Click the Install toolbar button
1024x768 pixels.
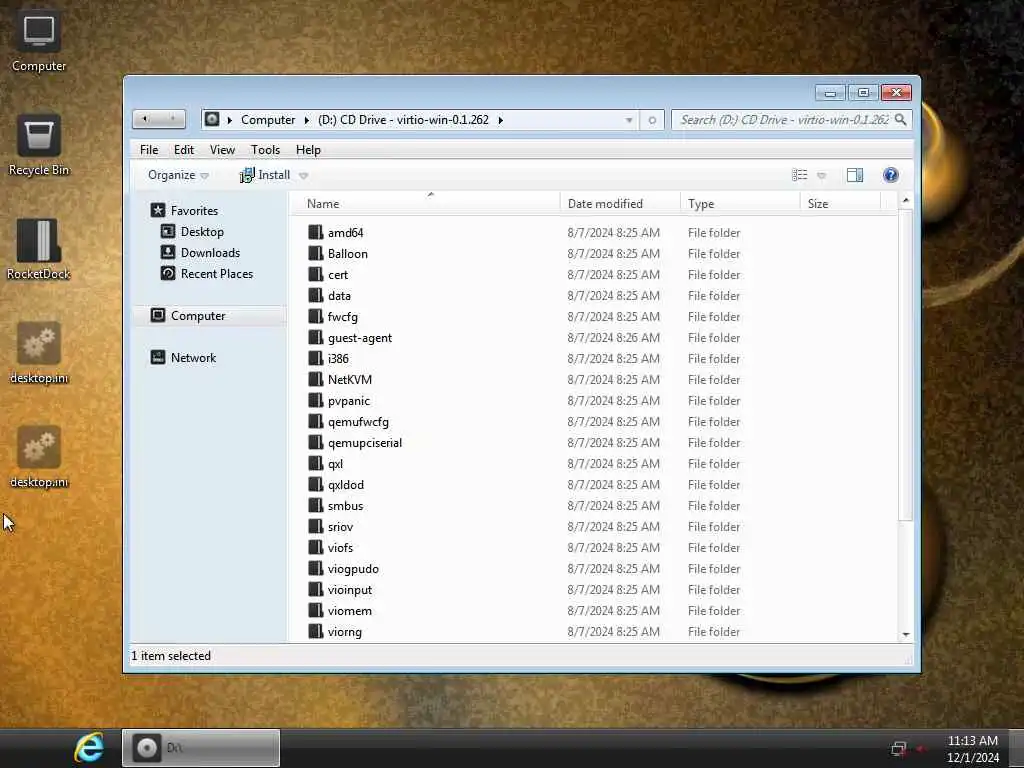tap(265, 175)
